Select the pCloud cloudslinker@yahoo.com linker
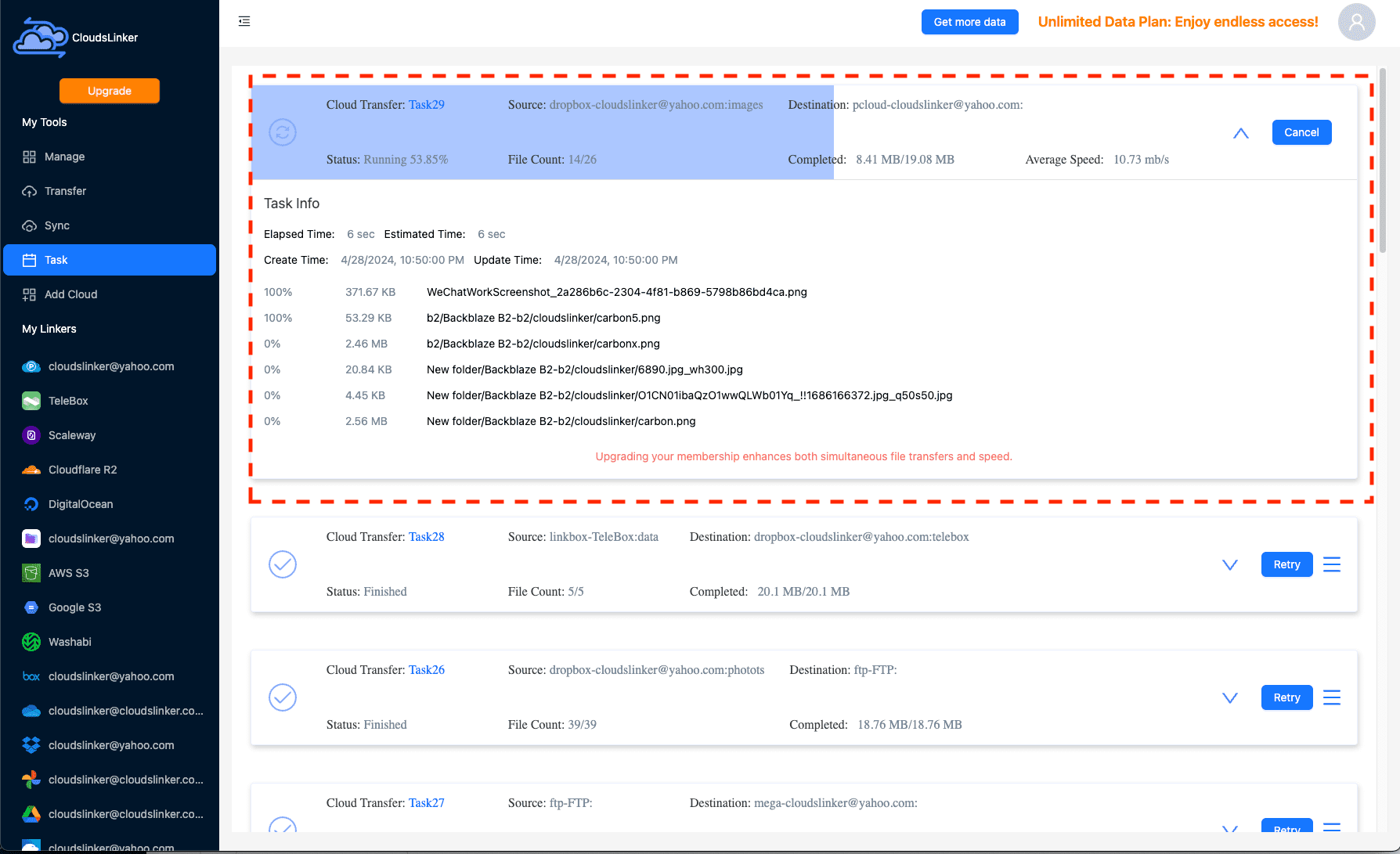 110,366
